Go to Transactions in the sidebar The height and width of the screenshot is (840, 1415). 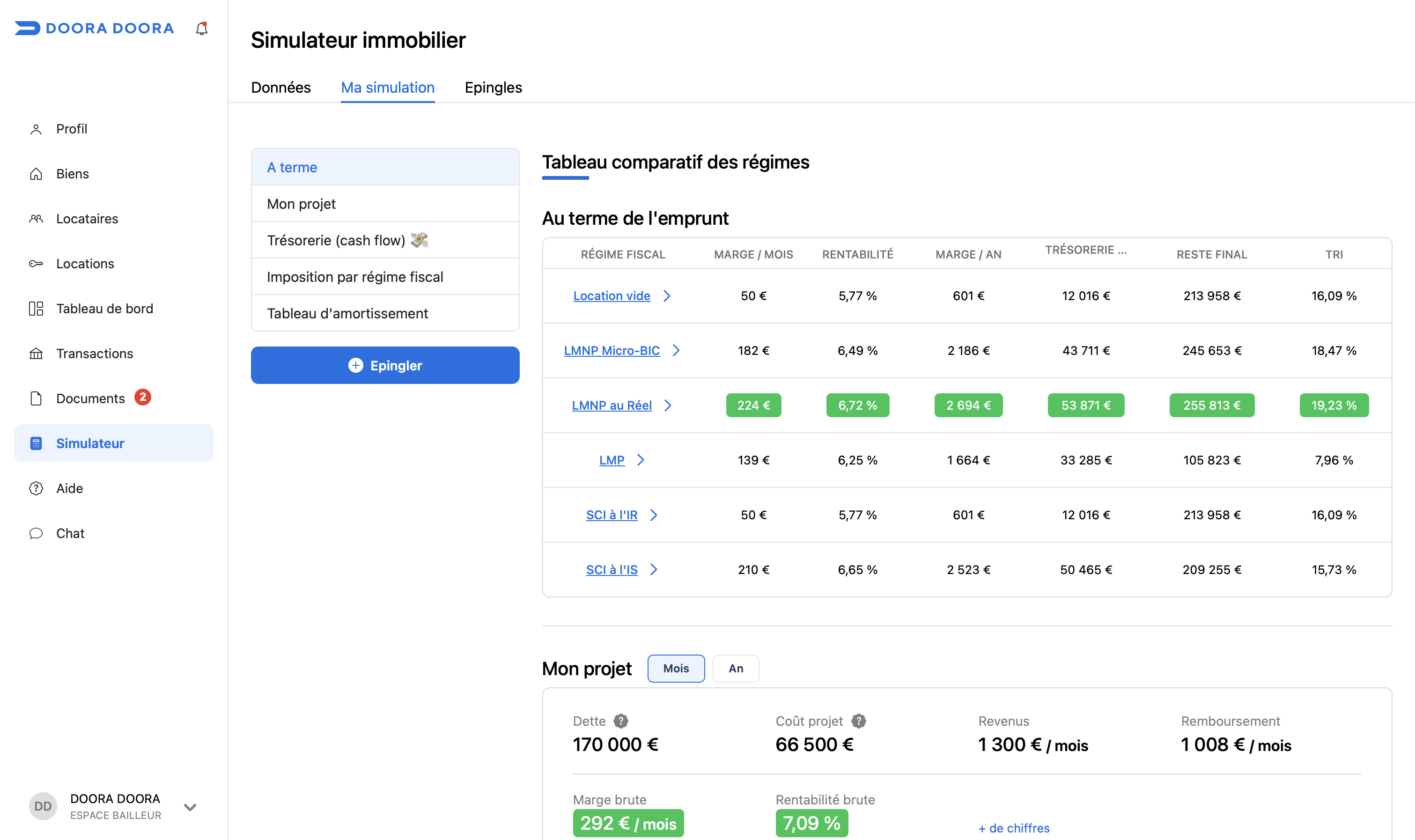(x=113, y=354)
